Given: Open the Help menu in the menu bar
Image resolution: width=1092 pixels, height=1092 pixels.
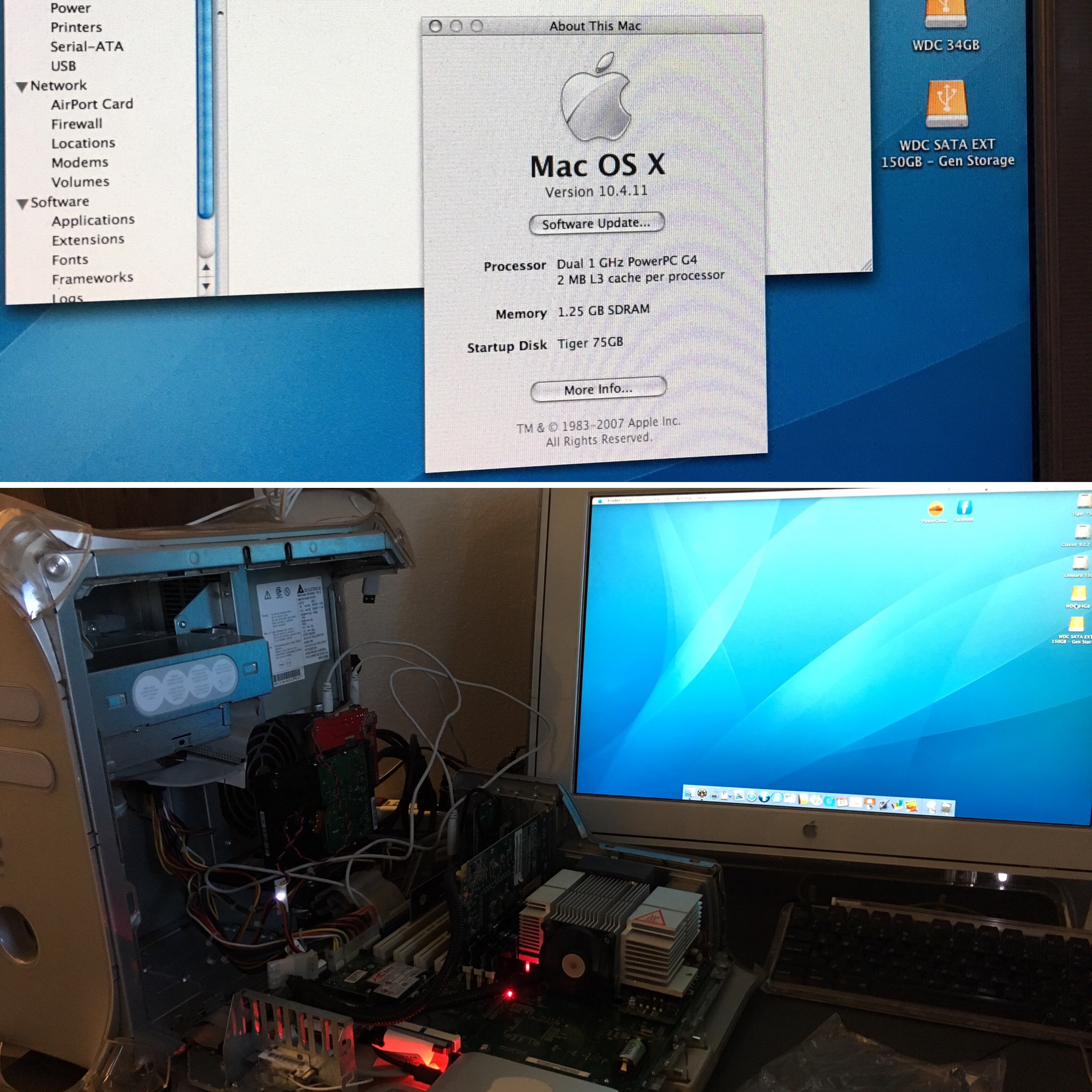Looking at the screenshot, I should click(x=702, y=497).
